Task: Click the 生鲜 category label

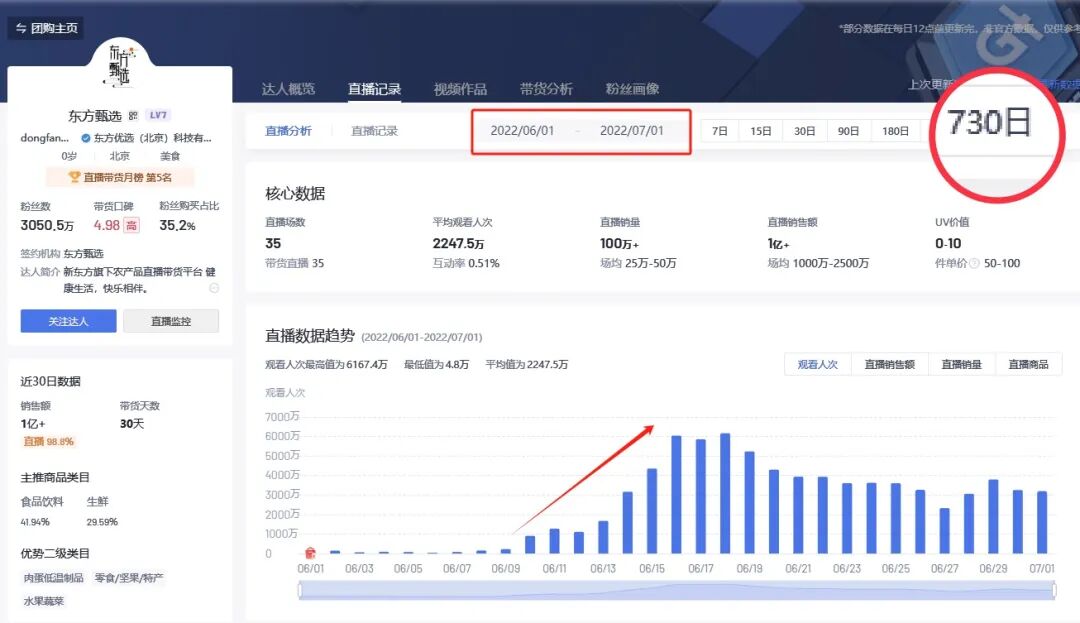Action: pos(98,501)
